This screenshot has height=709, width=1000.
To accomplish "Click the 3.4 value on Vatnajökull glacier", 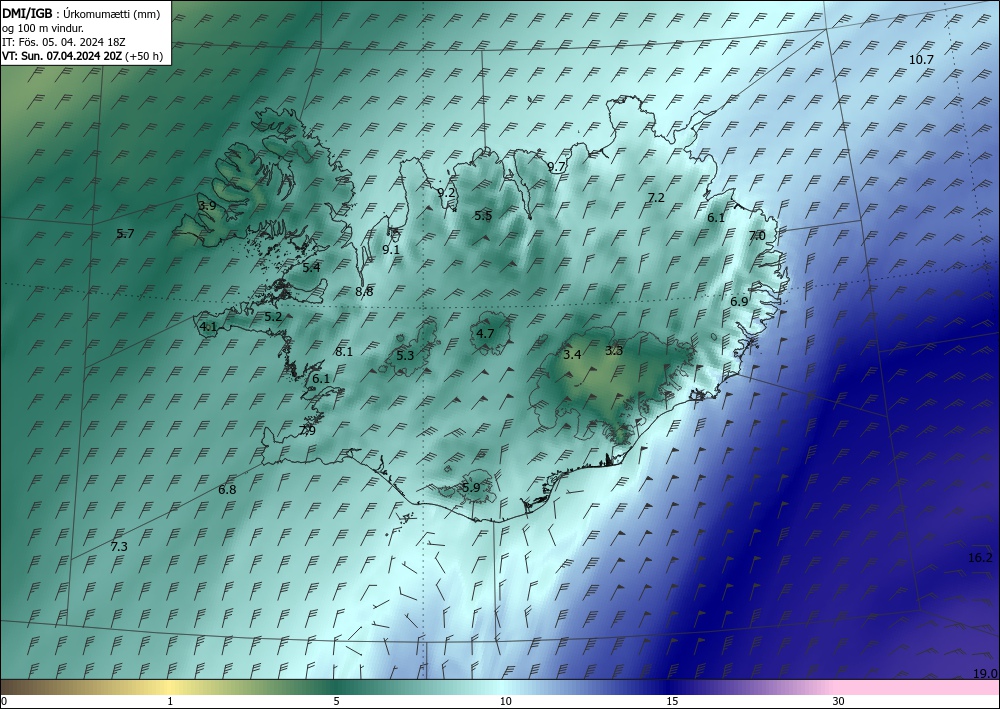I will [573, 354].
